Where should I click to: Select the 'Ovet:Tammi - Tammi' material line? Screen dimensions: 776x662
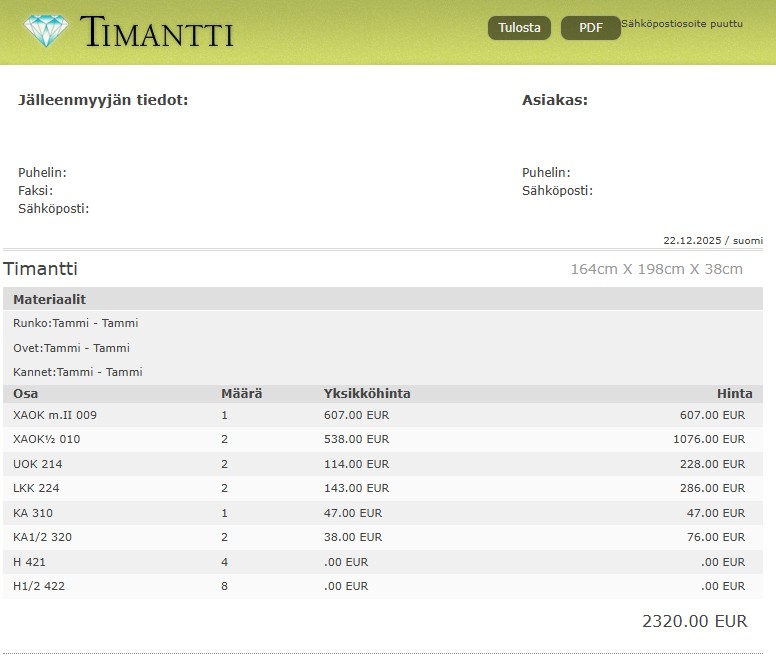[x=71, y=348]
